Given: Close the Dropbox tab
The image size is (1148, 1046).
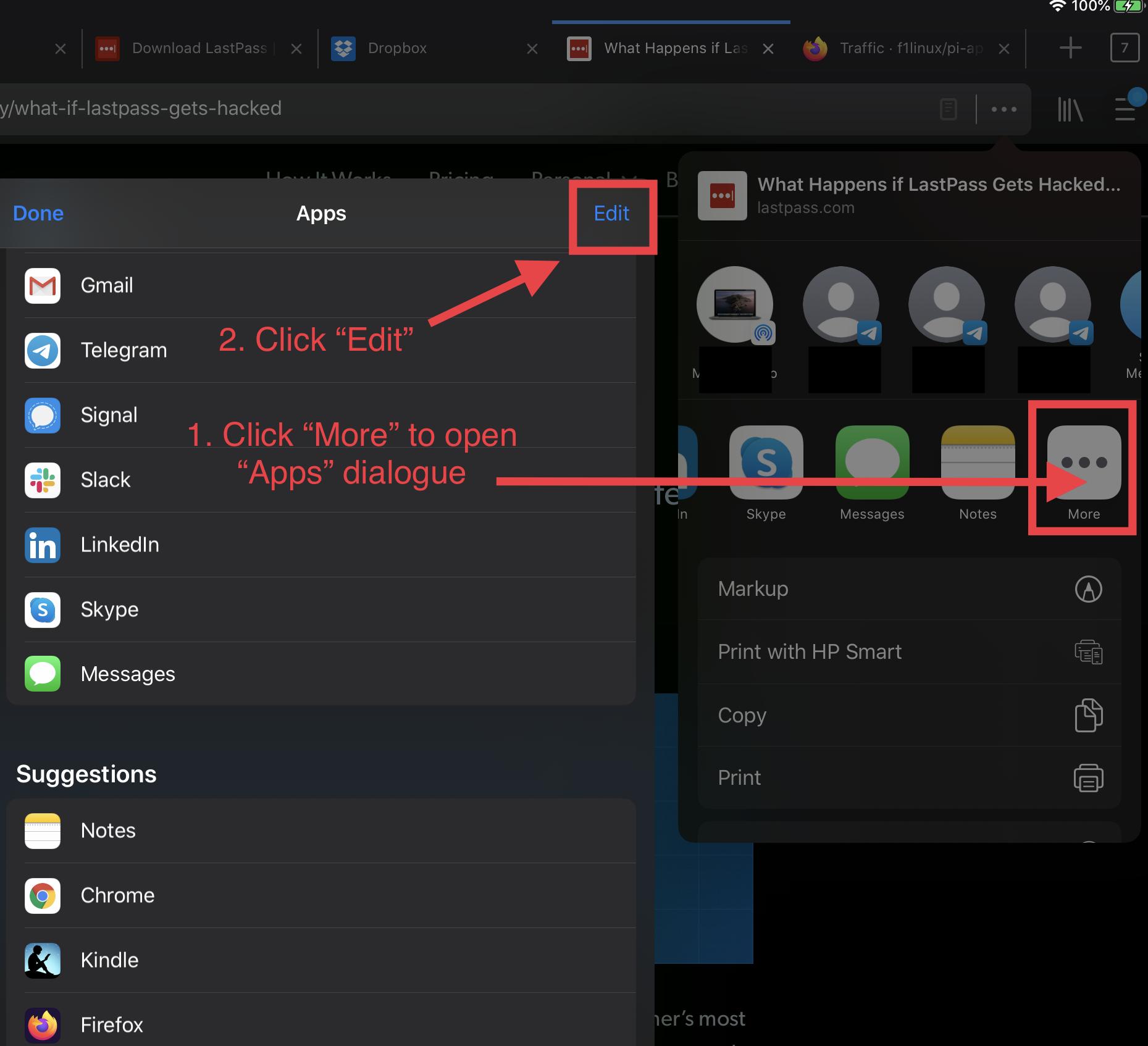Looking at the screenshot, I should [532, 49].
